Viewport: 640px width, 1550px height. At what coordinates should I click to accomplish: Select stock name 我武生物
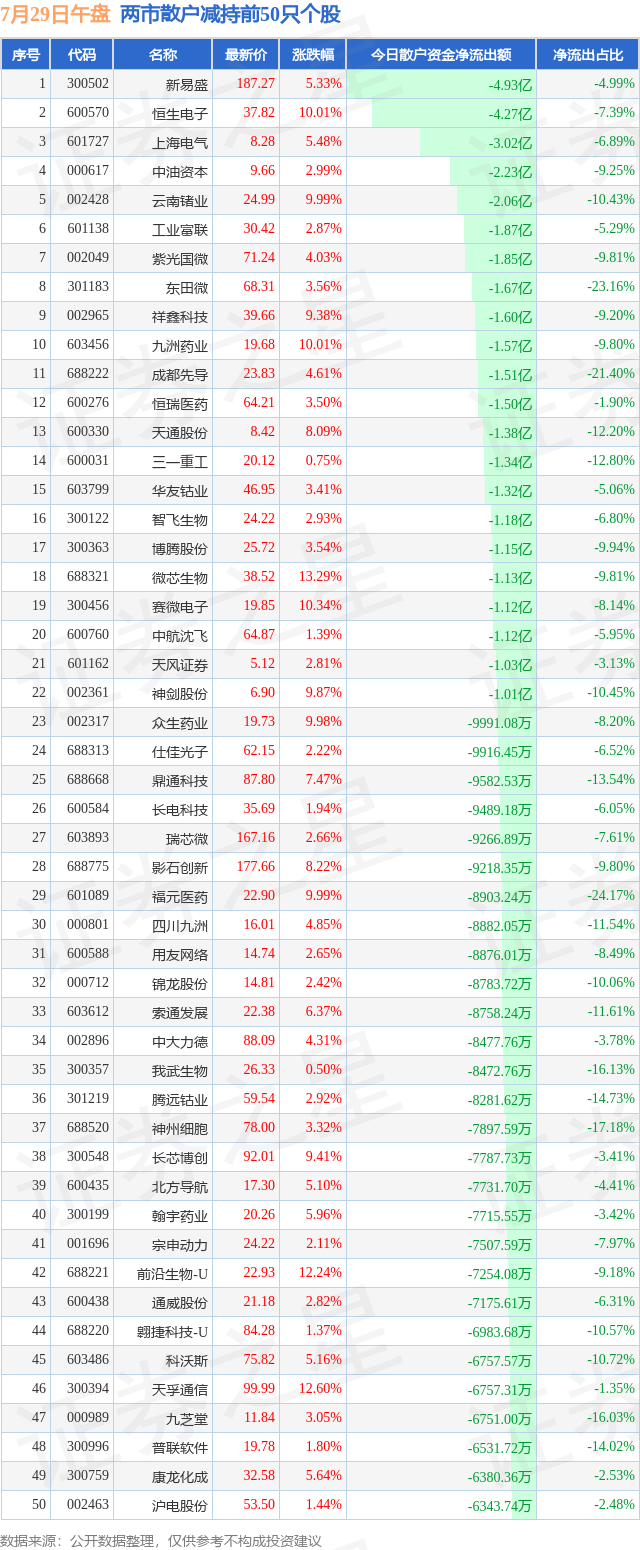pyautogui.click(x=180, y=1070)
